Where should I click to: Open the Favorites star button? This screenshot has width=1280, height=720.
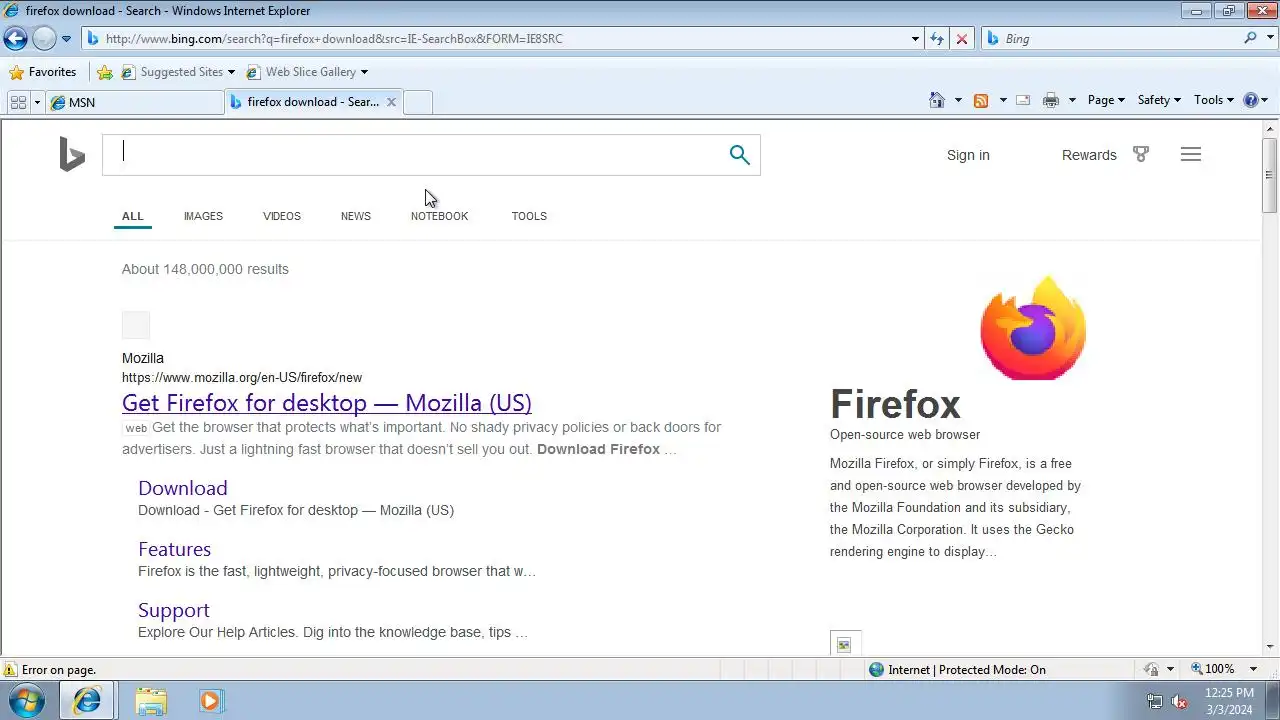click(43, 72)
